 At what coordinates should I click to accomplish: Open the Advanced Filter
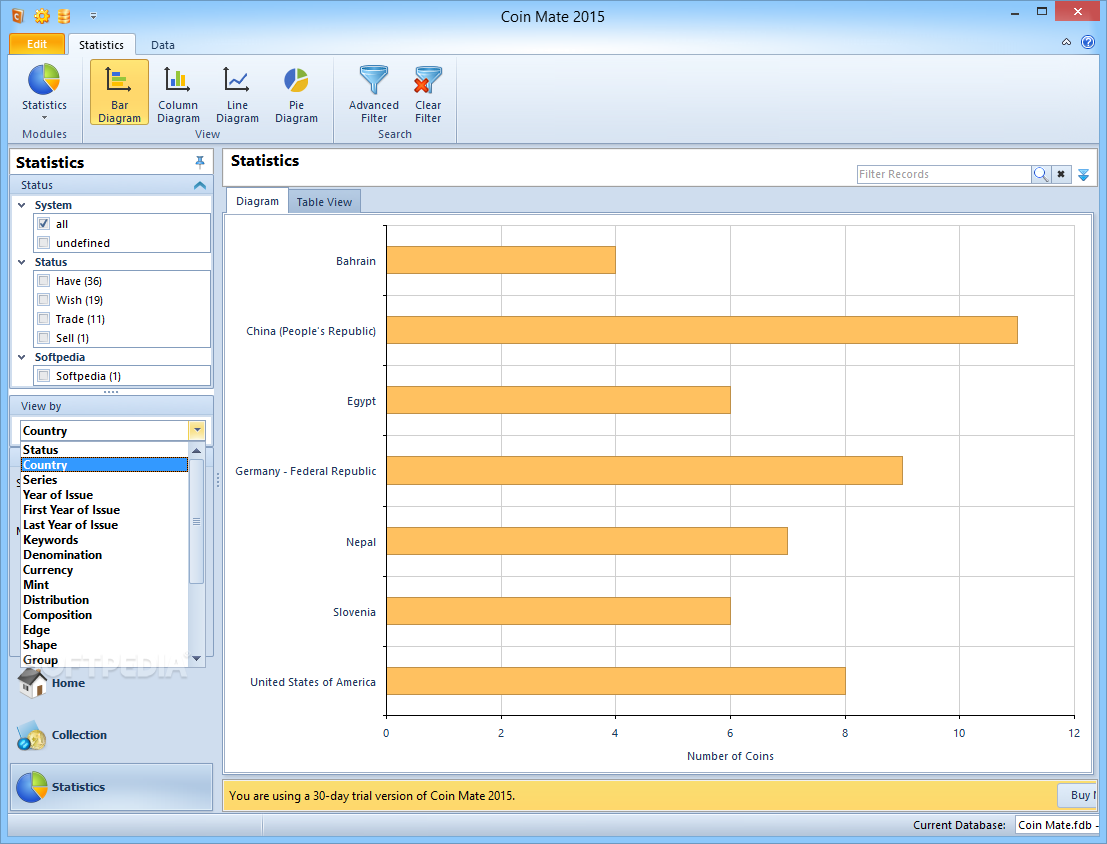pyautogui.click(x=373, y=92)
